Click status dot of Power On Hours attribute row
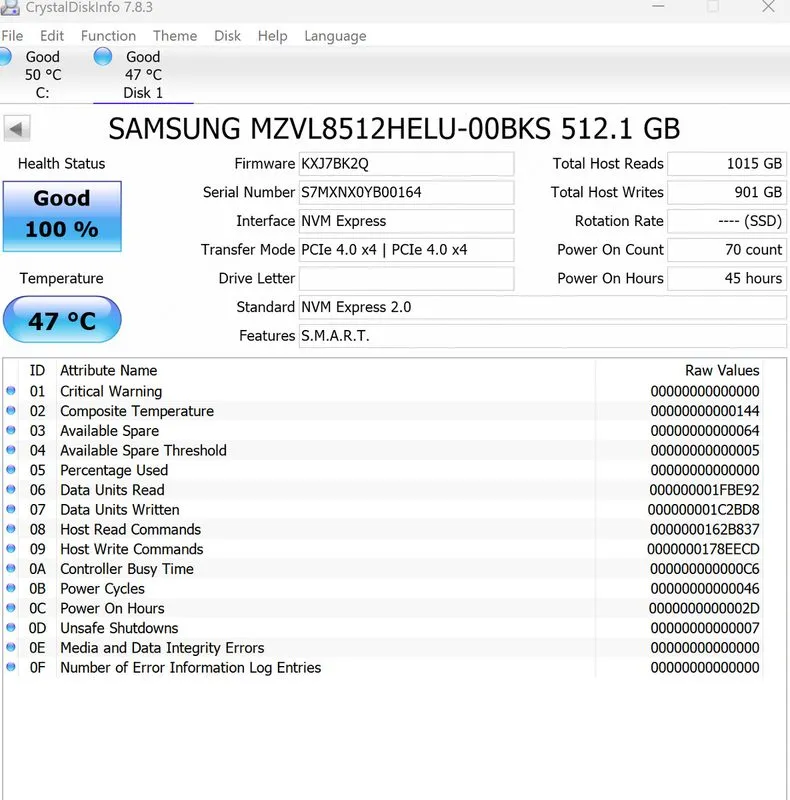The height and width of the screenshot is (800, 790). pyautogui.click(x=11, y=608)
